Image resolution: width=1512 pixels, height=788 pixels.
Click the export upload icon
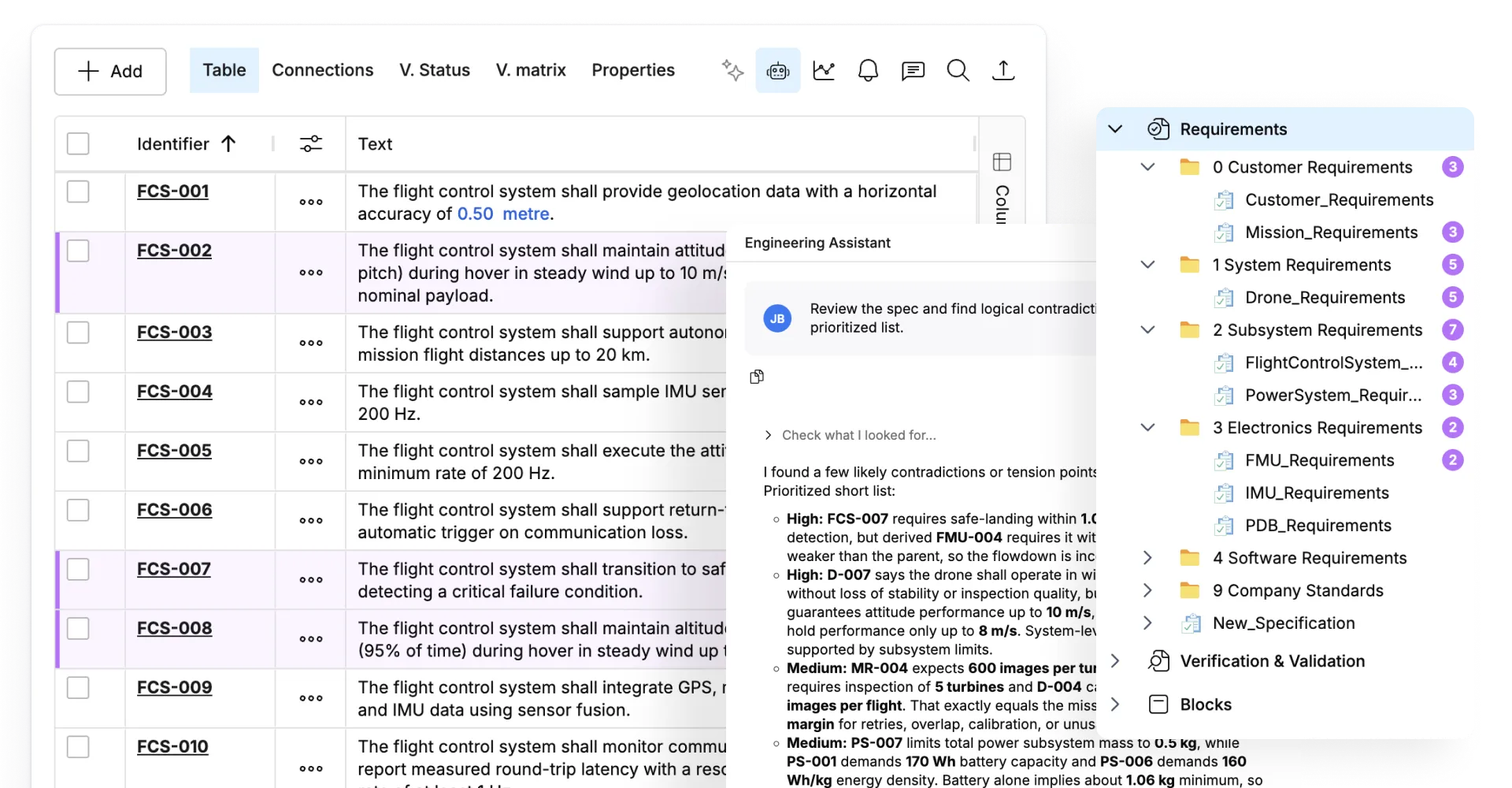[x=1002, y=70]
